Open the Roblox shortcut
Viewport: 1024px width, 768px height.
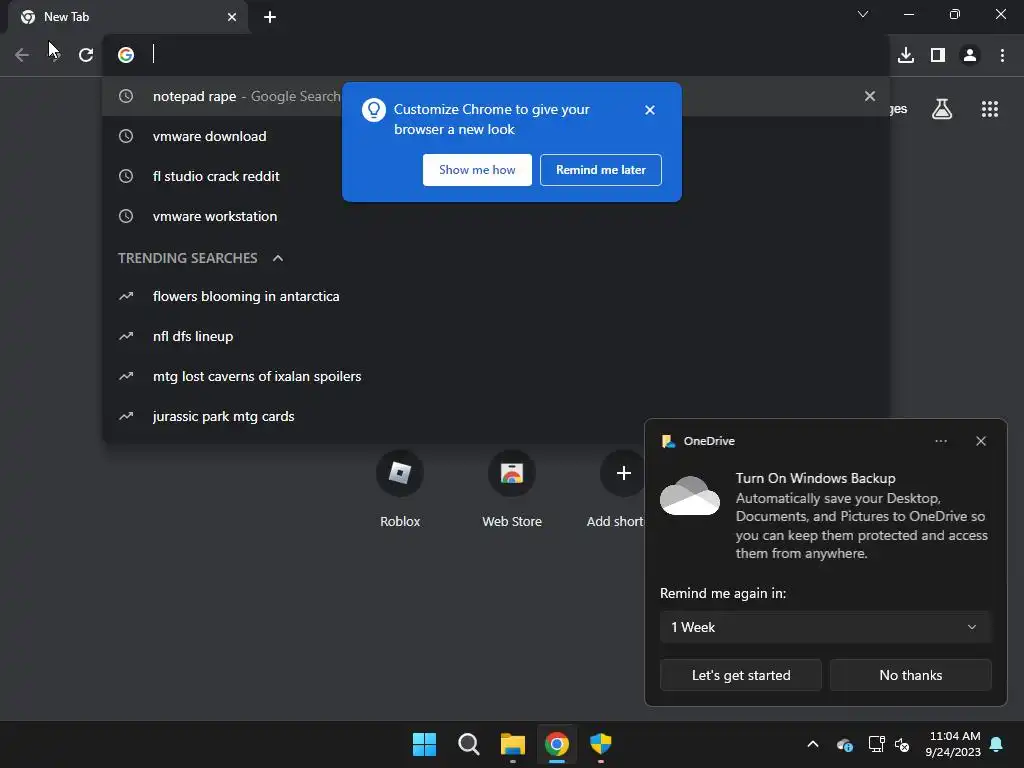click(x=400, y=490)
